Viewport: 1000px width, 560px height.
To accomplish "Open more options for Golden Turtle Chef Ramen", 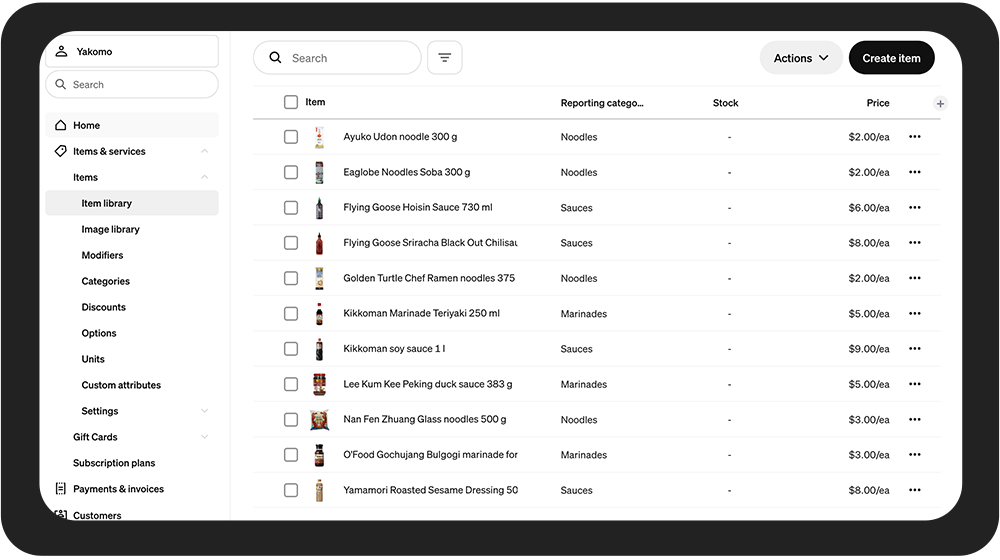I will (915, 278).
